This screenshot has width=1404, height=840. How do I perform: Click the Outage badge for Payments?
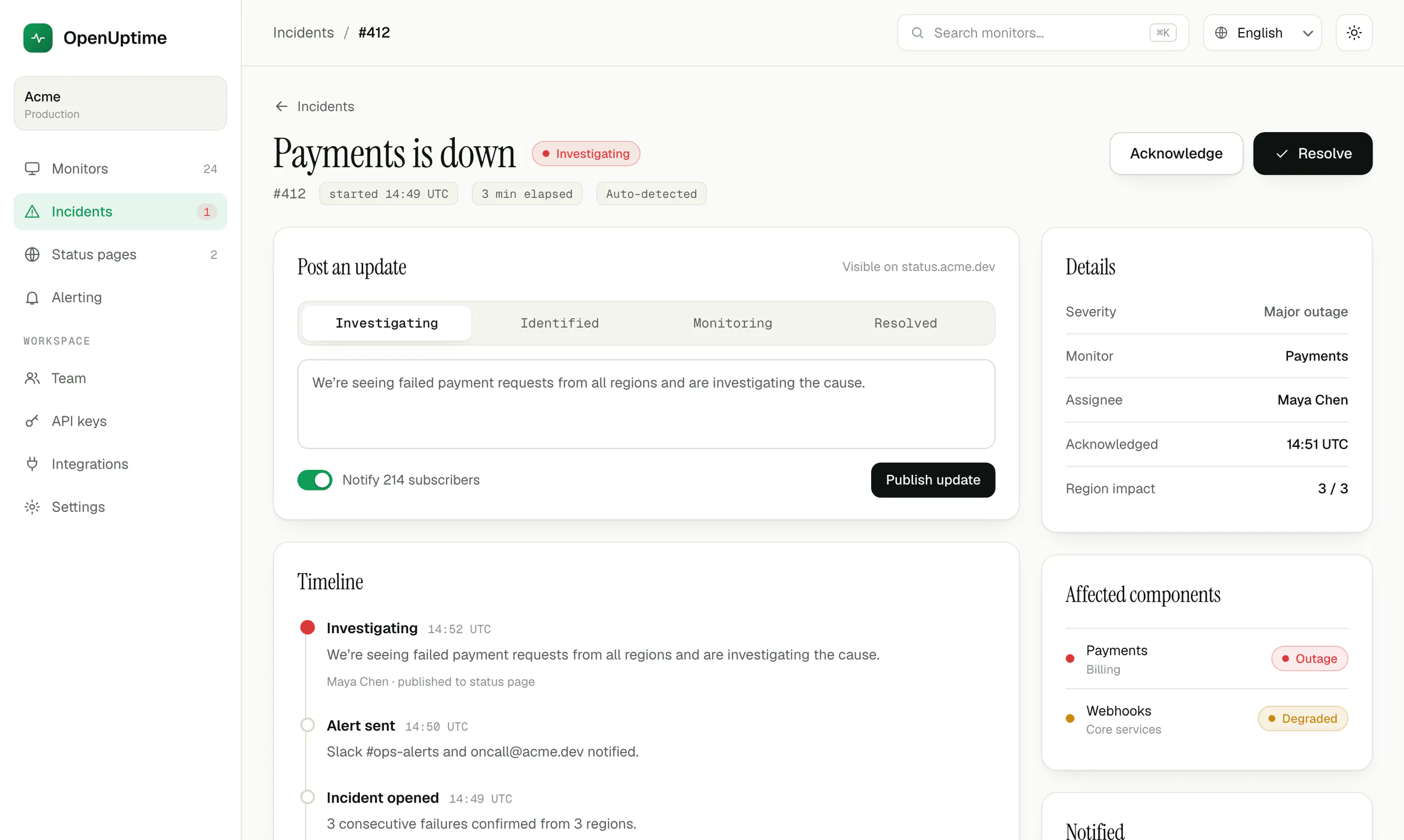tap(1309, 658)
